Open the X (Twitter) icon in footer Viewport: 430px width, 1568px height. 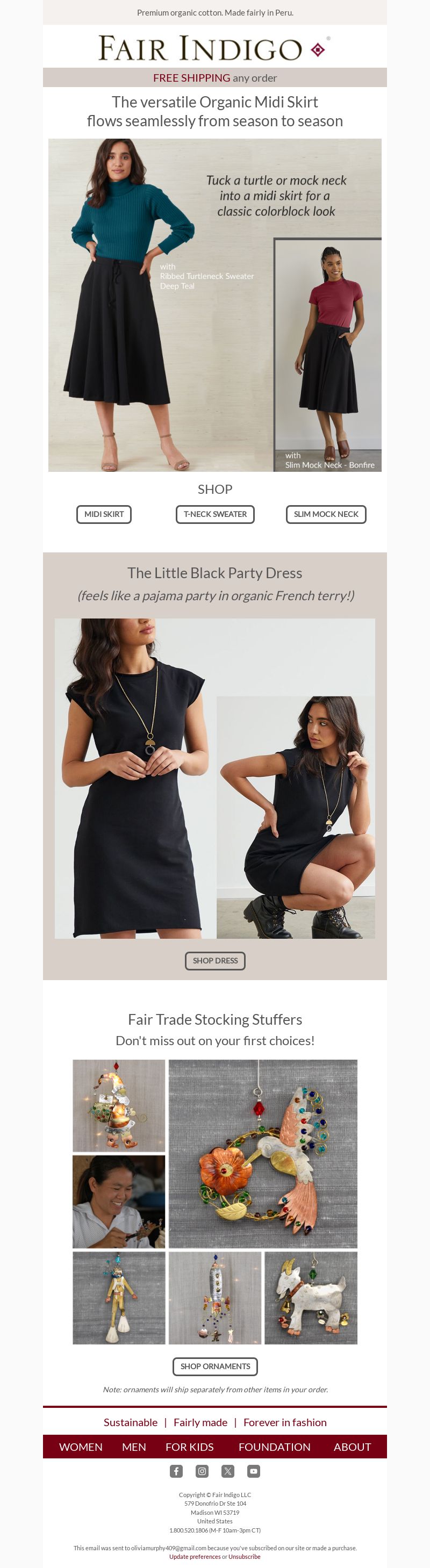click(228, 1471)
